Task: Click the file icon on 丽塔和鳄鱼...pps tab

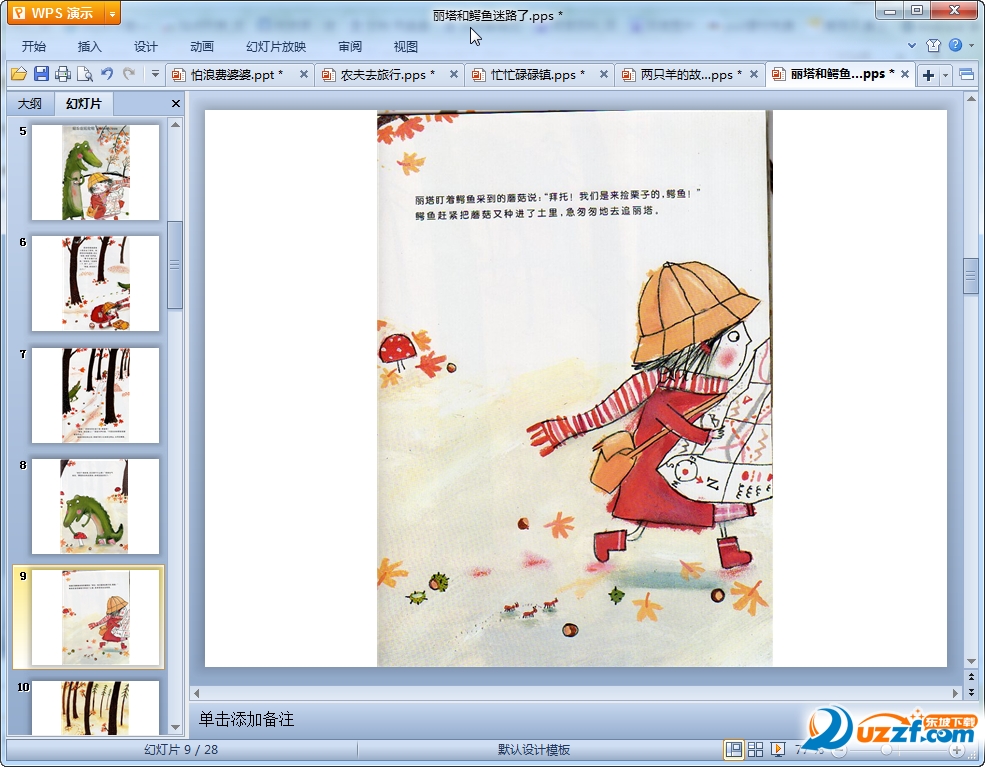Action: tap(779, 75)
